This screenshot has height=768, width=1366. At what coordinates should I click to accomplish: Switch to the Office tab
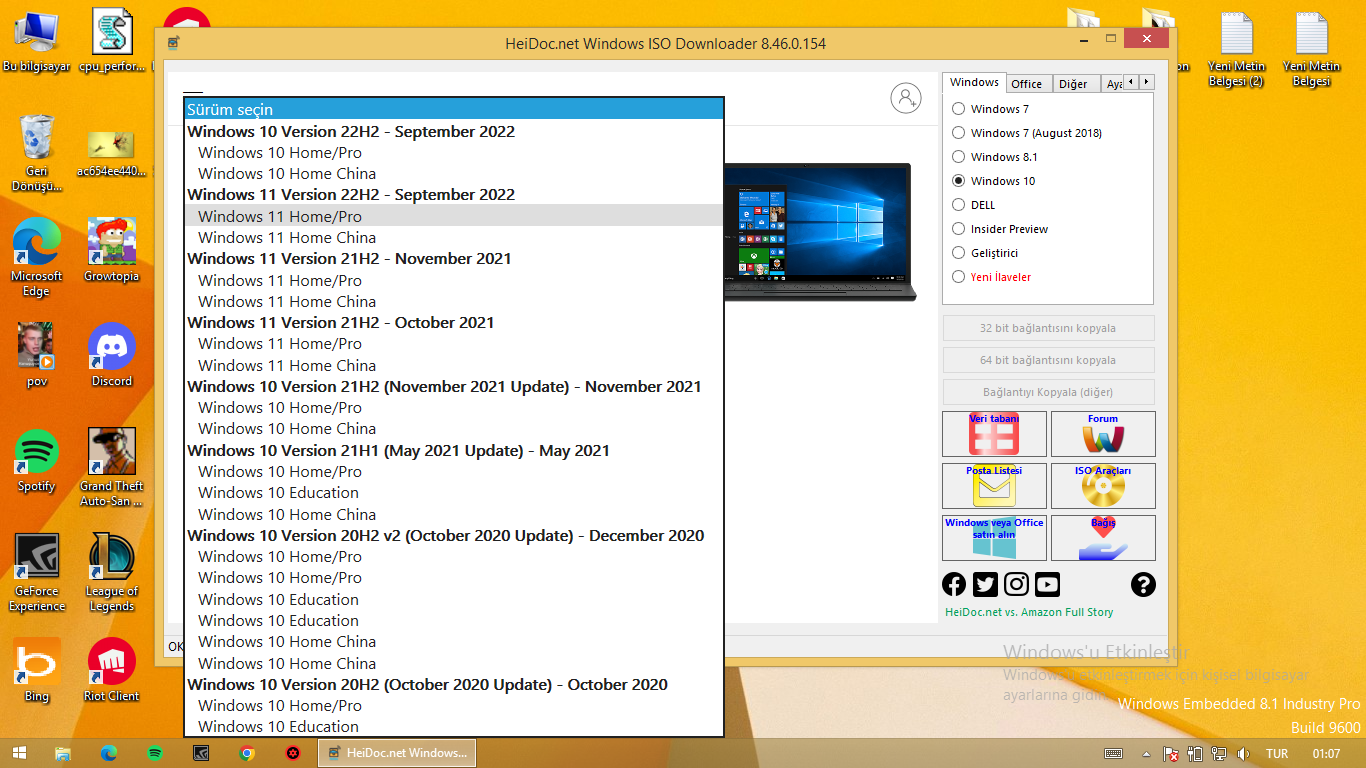[x=1026, y=84]
